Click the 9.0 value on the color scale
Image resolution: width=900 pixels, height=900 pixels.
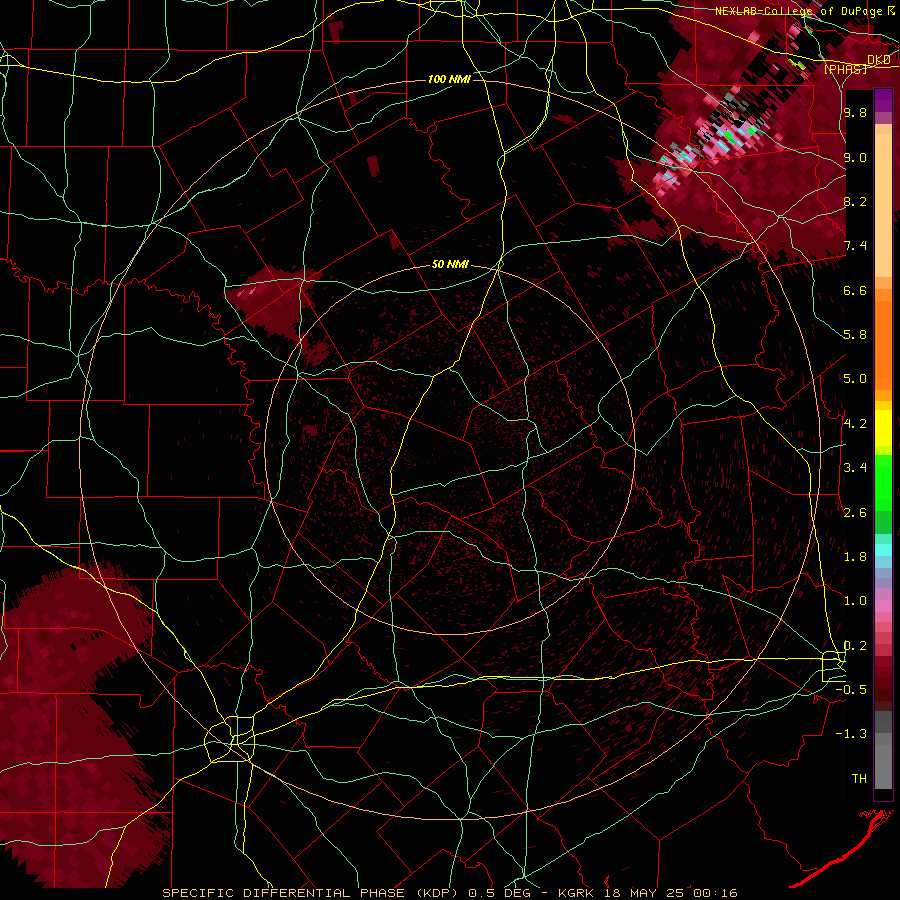pyautogui.click(x=855, y=157)
